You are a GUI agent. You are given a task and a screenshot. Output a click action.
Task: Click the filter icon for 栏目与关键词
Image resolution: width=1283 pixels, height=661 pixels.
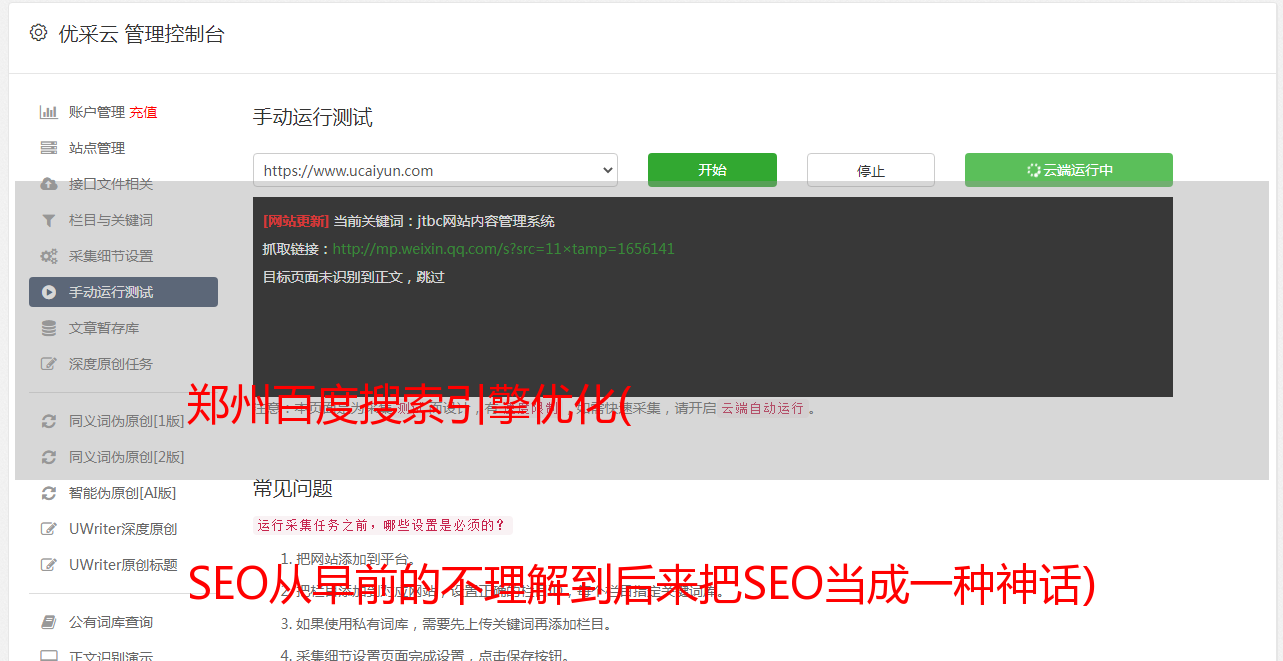point(48,220)
